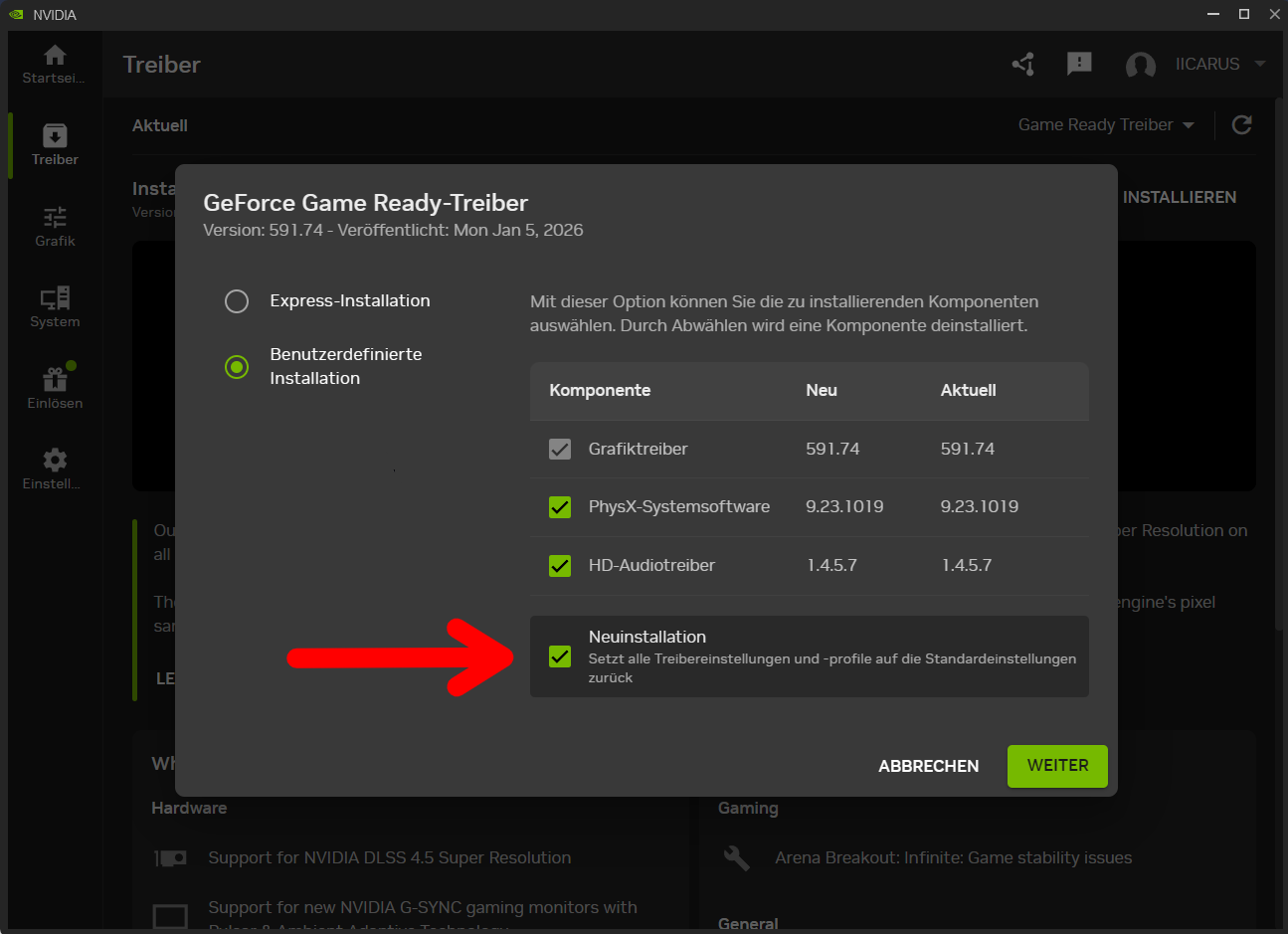Click the user avatar icon
Screen dimensions: 1288x934
pyautogui.click(x=1140, y=65)
